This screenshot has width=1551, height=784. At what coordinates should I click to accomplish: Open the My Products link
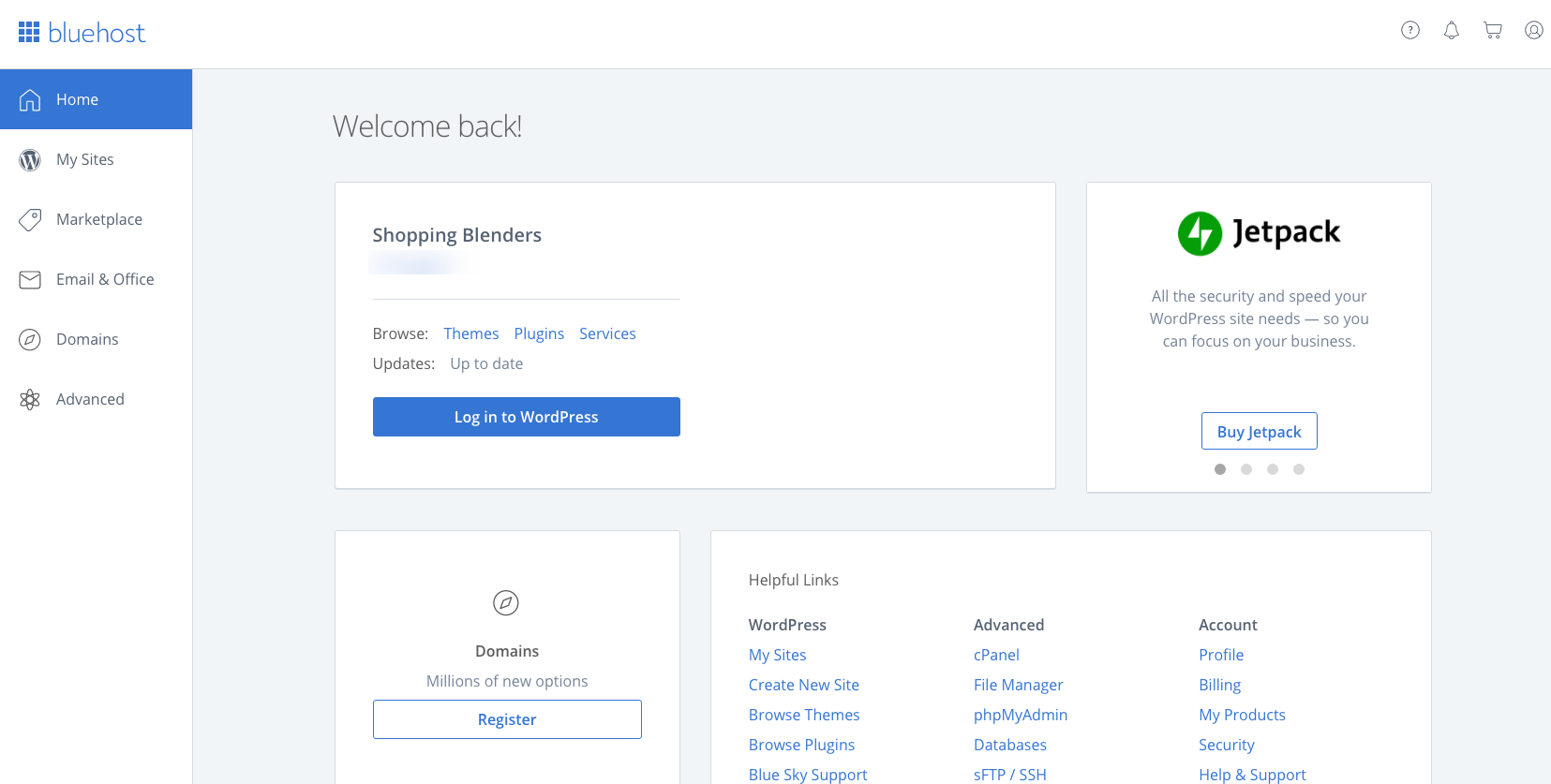point(1243,715)
